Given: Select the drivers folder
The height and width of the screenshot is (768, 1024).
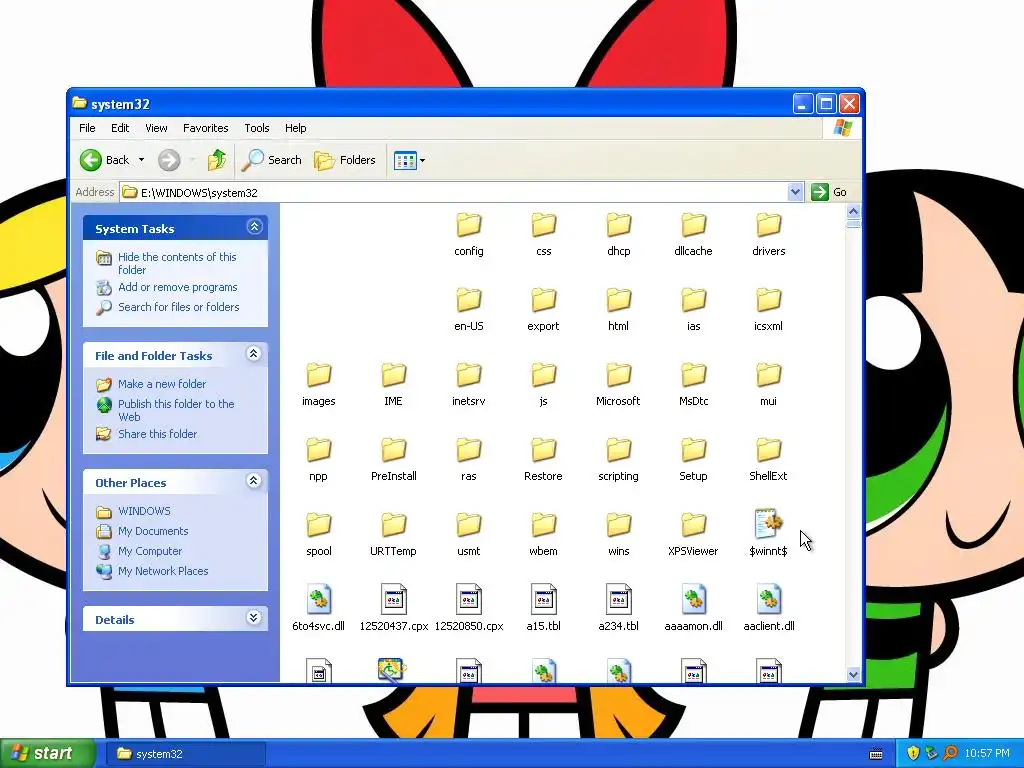Looking at the screenshot, I should [768, 234].
